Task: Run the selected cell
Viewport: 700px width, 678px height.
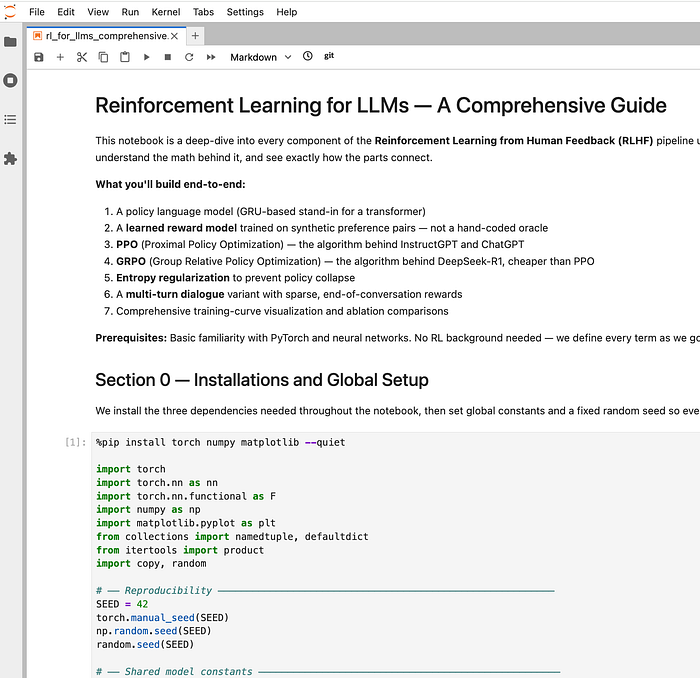Action: 146,57
